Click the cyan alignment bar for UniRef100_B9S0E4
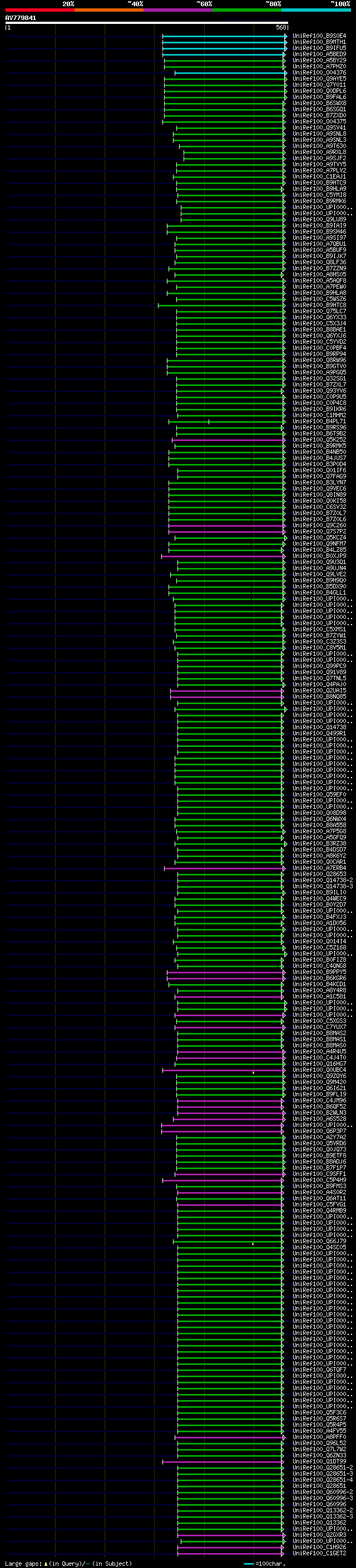This screenshot has height=1568, width=356. [x=225, y=36]
